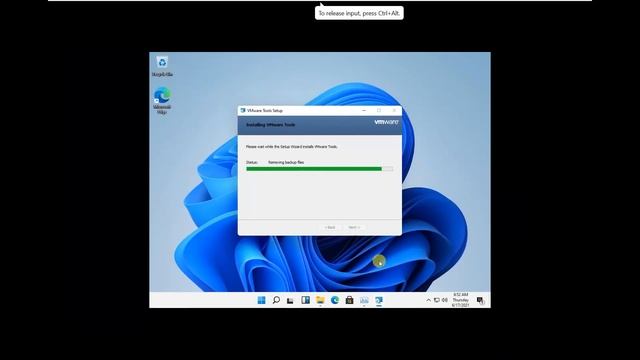This screenshot has height=360, width=640.
Task: Click the installation progress bar
Action: 320,169
